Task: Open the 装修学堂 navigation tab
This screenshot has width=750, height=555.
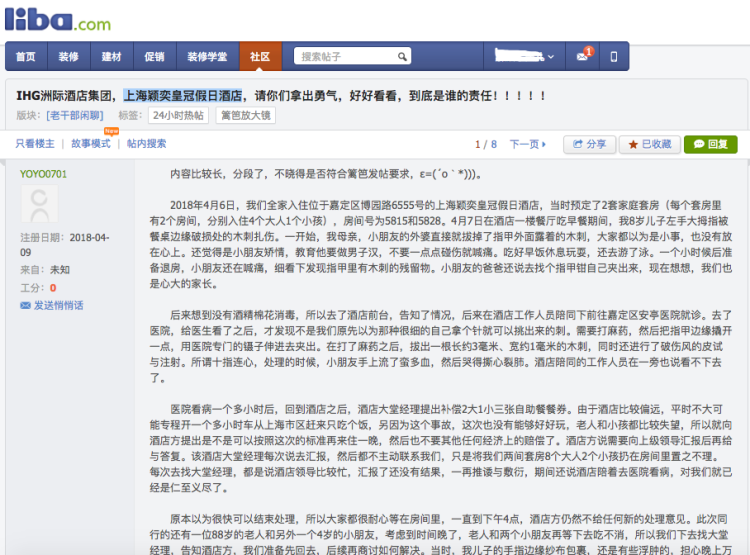Action: tap(207, 57)
